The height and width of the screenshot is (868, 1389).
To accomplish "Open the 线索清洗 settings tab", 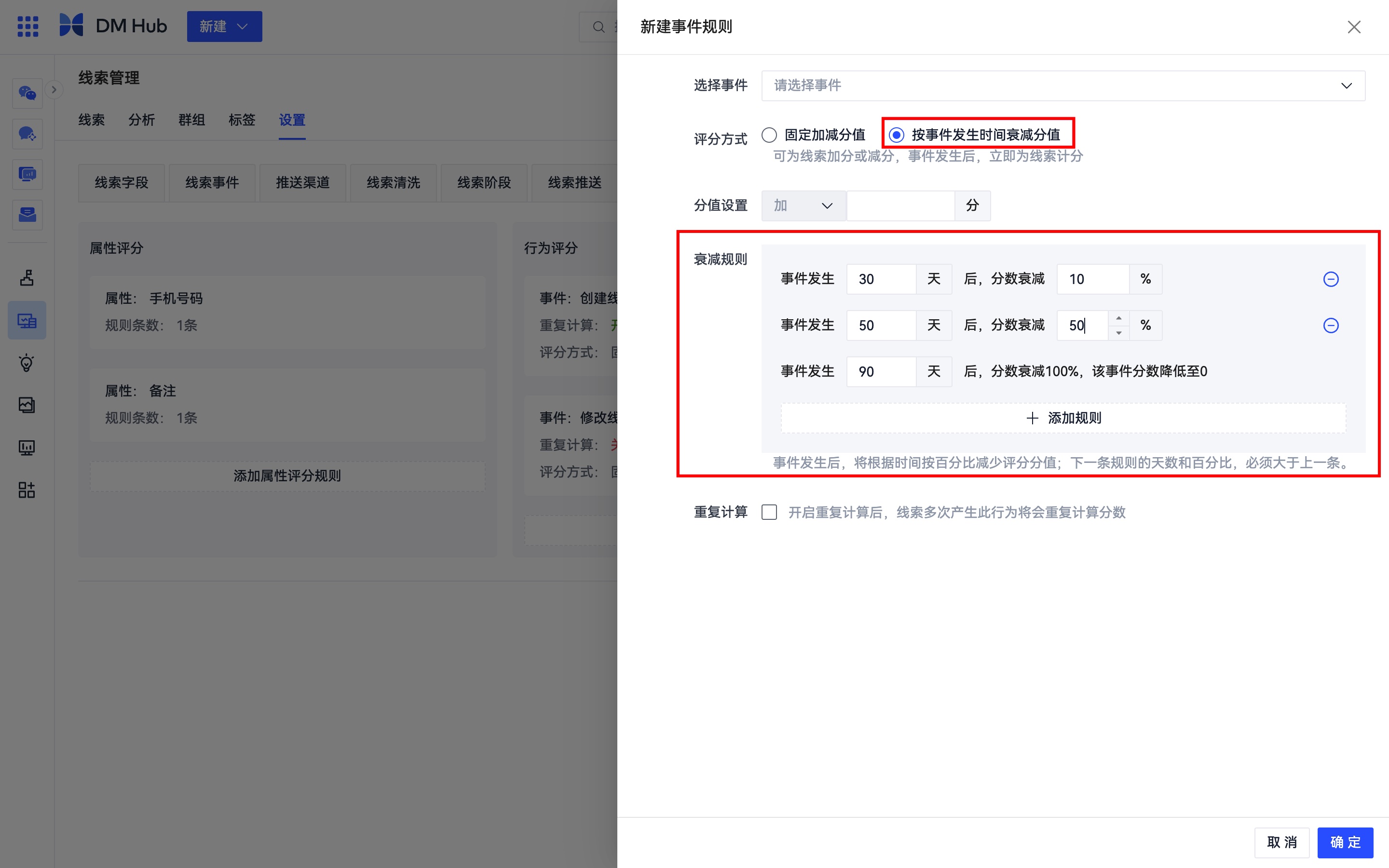I will pyautogui.click(x=393, y=183).
